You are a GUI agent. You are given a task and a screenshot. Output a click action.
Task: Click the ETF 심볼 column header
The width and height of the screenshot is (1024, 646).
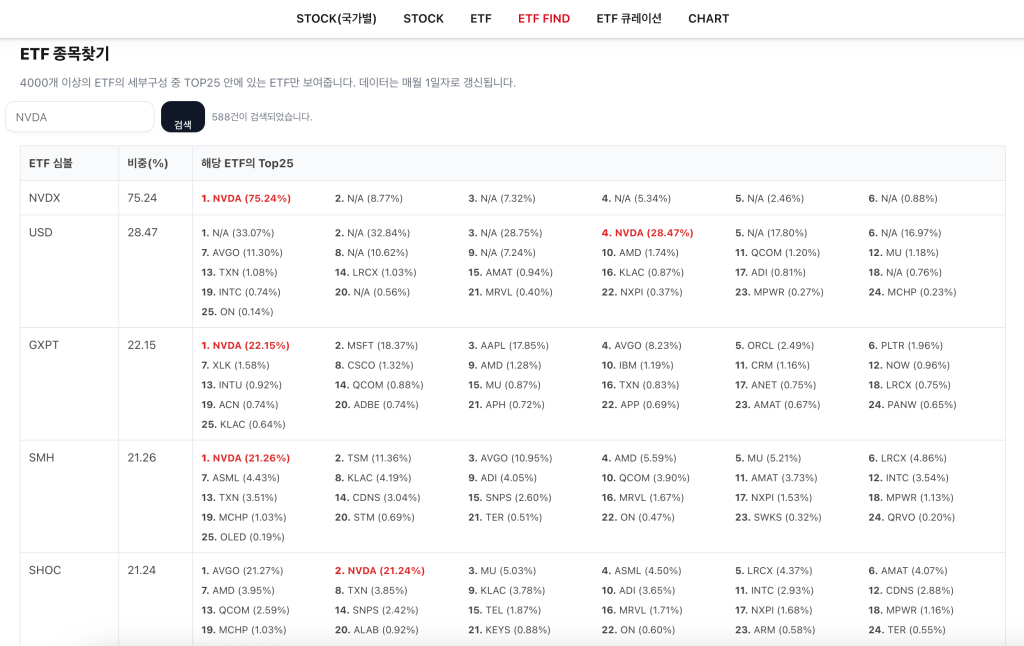click(x=51, y=164)
